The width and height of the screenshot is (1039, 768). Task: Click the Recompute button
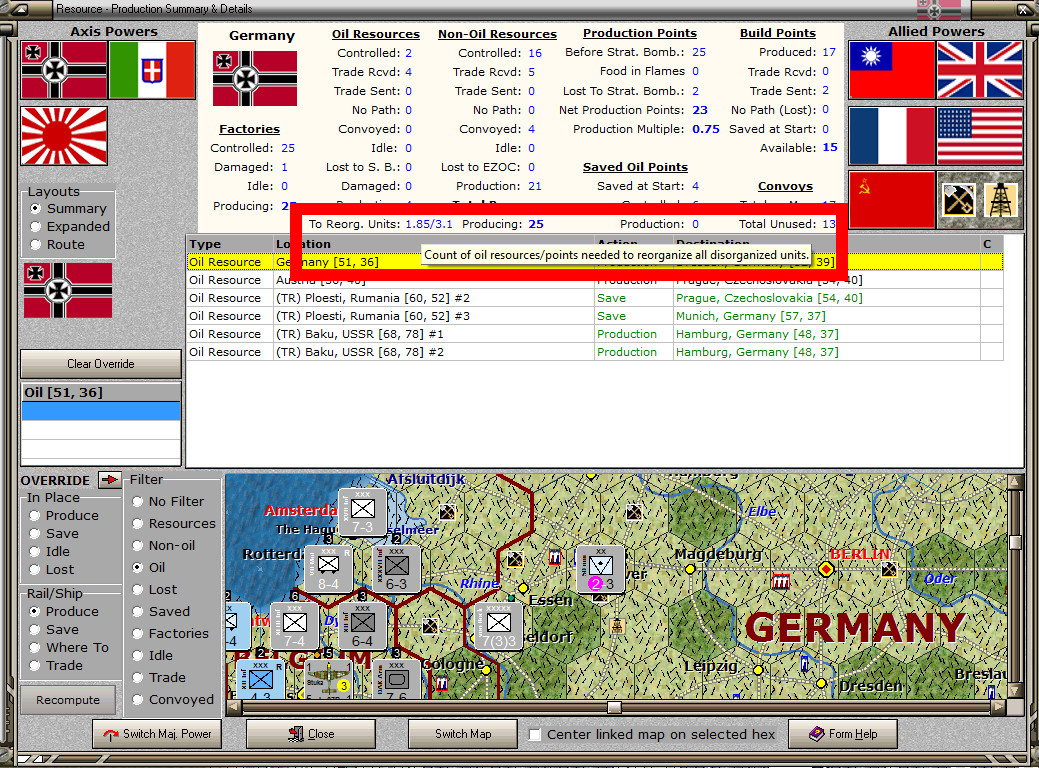click(x=68, y=700)
